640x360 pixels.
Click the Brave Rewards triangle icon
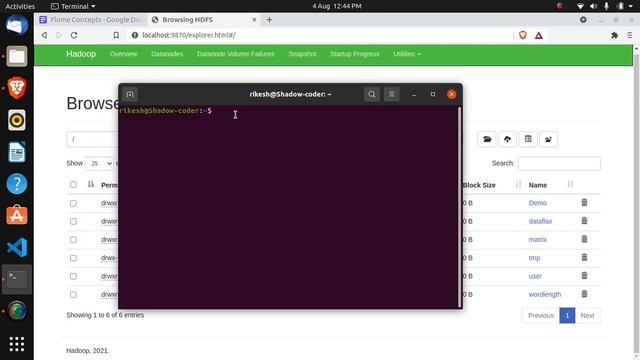pos(539,36)
